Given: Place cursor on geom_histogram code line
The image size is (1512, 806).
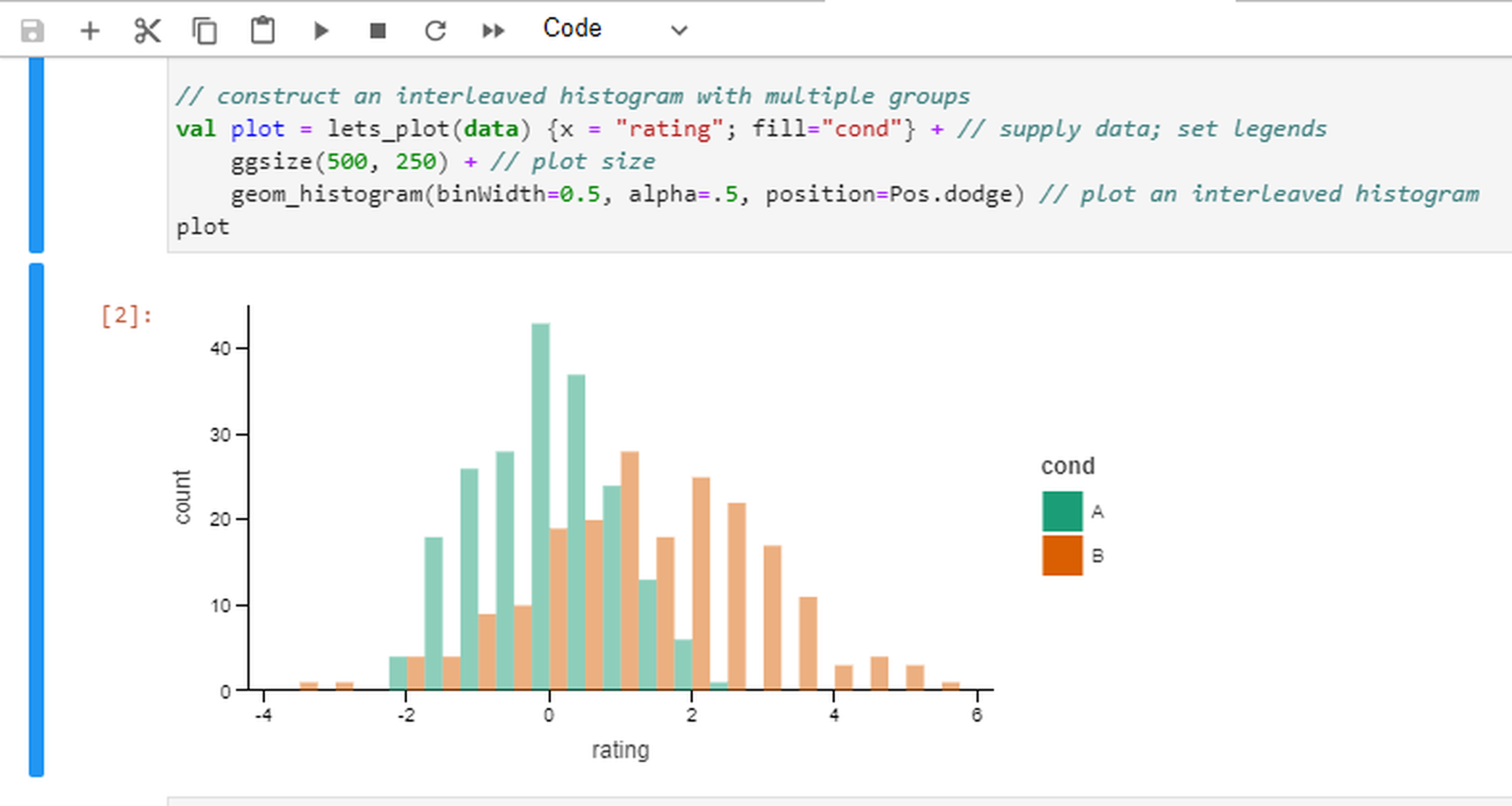Looking at the screenshot, I should (x=855, y=194).
